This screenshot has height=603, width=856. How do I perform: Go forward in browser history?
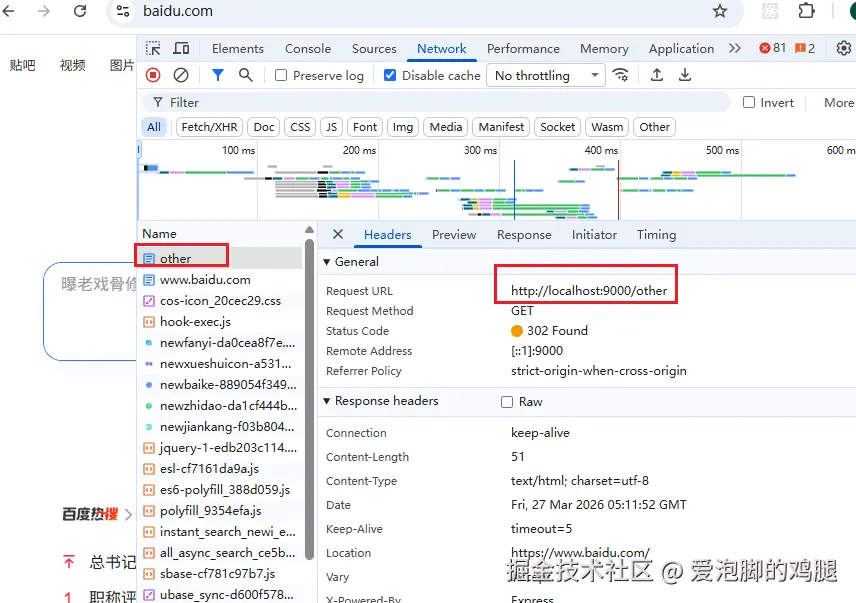coord(44,11)
